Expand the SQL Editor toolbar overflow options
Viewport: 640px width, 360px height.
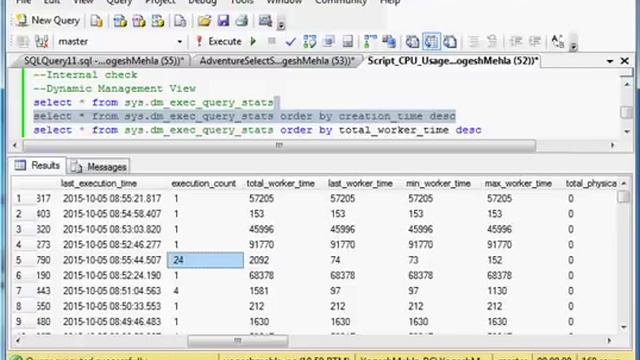(573, 47)
